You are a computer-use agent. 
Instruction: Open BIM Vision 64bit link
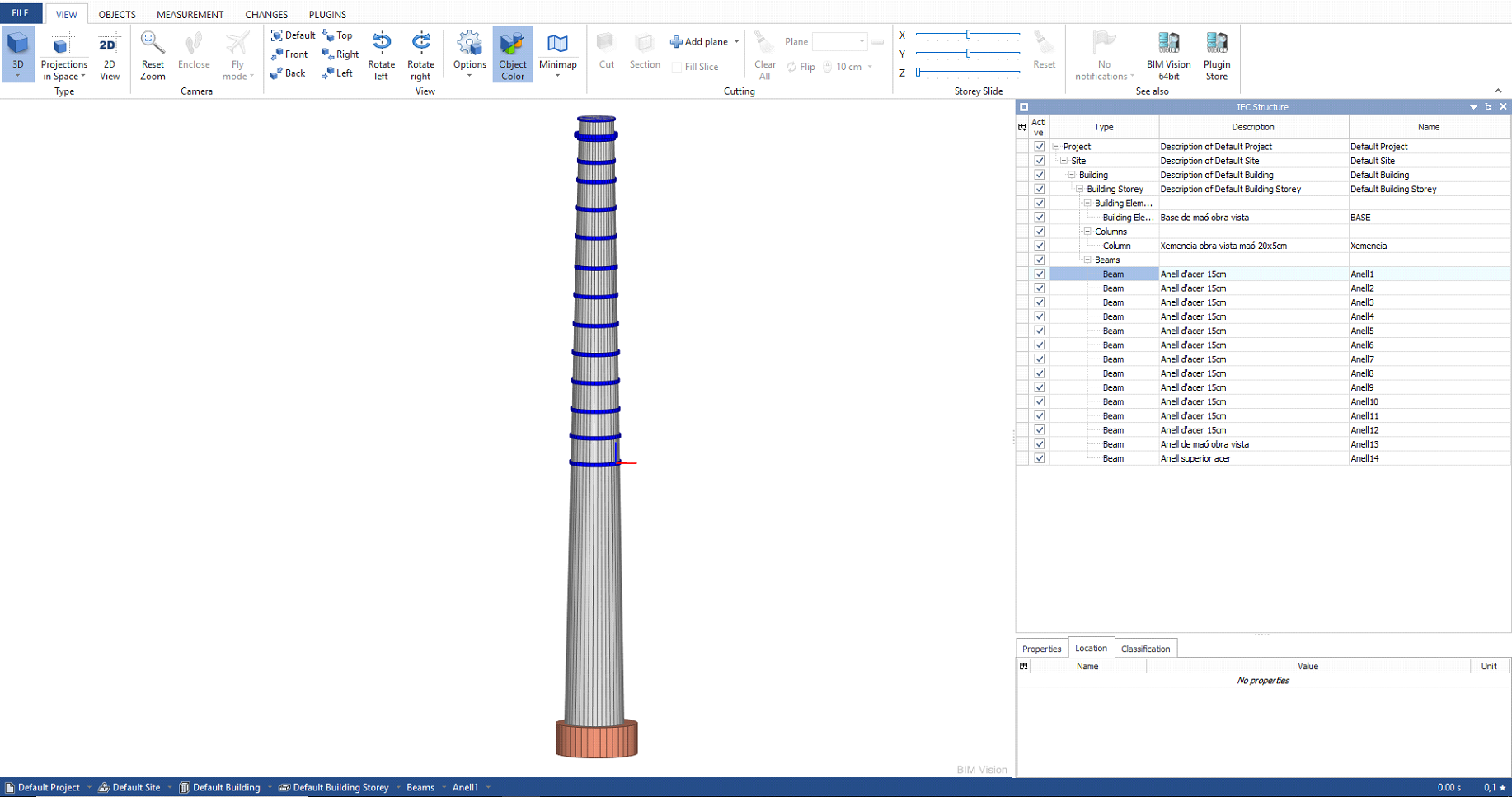[x=1168, y=56]
